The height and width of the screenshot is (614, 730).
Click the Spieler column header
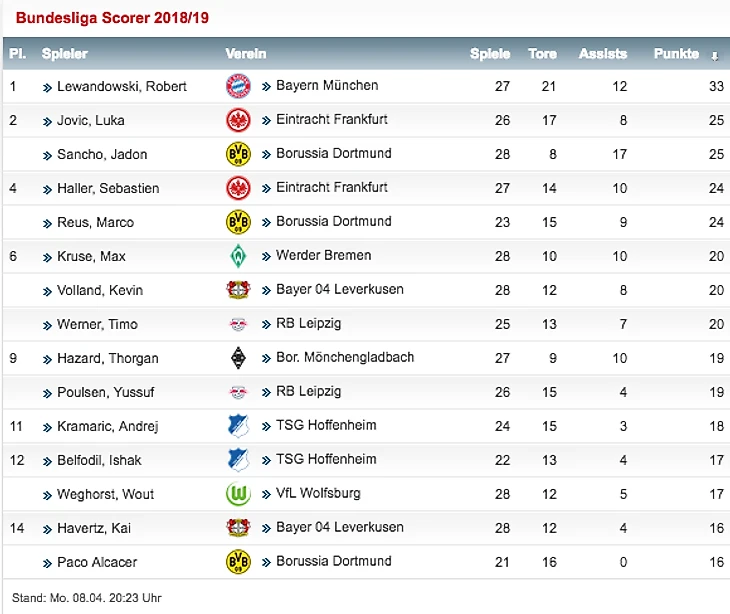[x=65, y=54]
